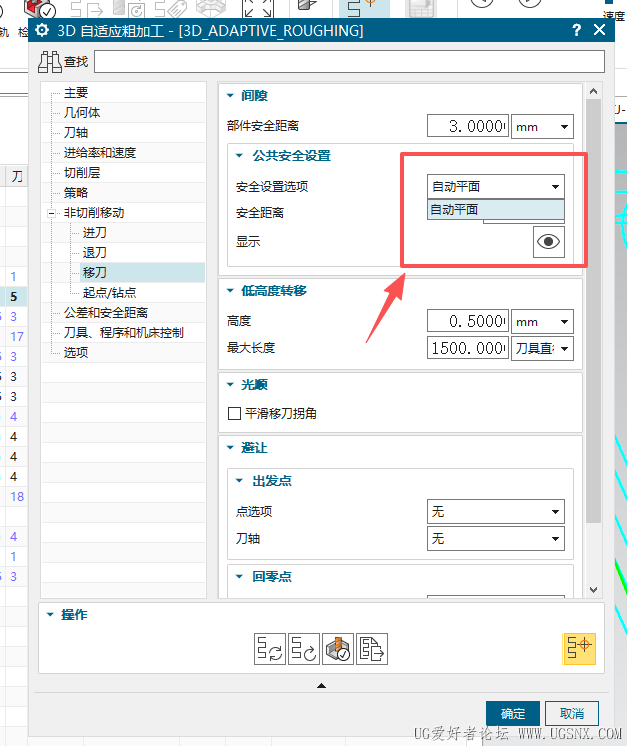The image size is (627, 746).
Task: Click the small up arrow above 确定
Action: point(322,686)
